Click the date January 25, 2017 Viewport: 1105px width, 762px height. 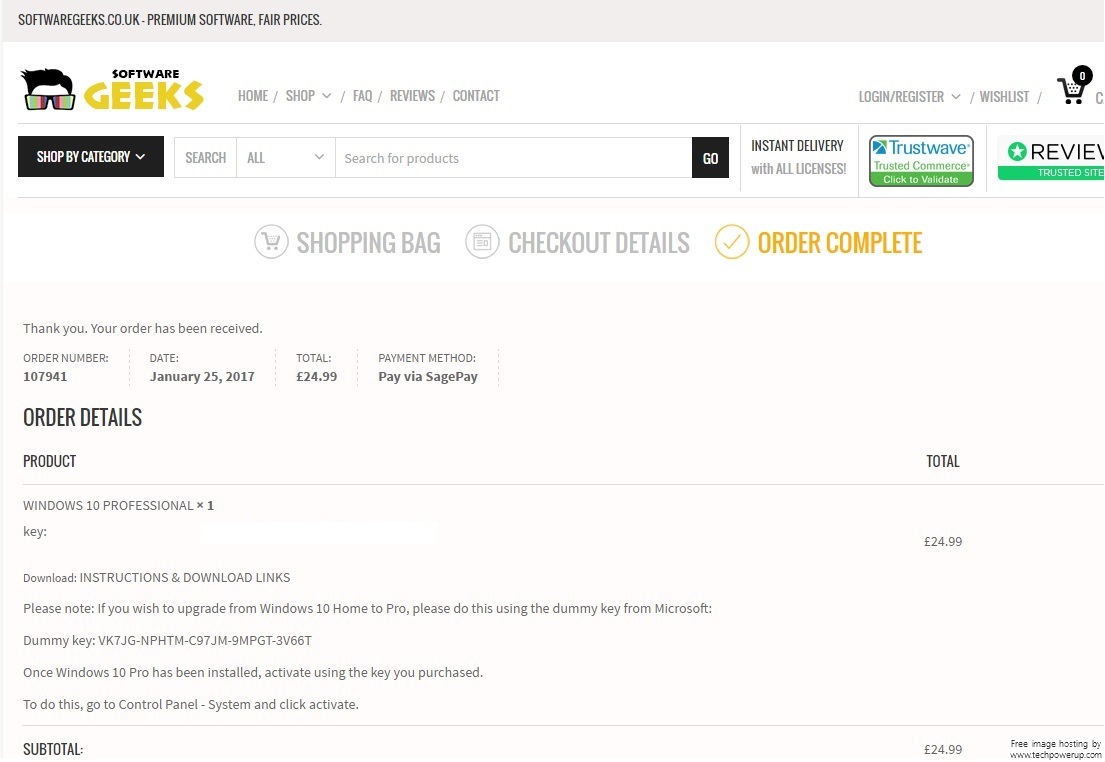point(202,376)
